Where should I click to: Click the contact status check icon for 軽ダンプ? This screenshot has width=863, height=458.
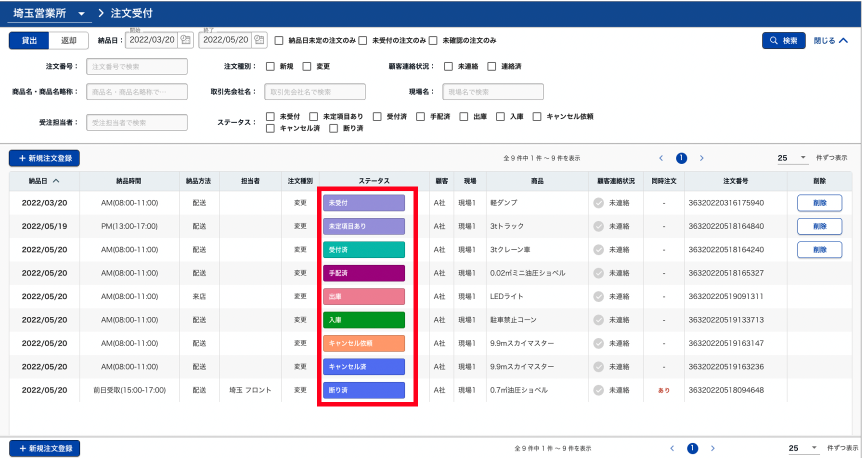(599, 203)
